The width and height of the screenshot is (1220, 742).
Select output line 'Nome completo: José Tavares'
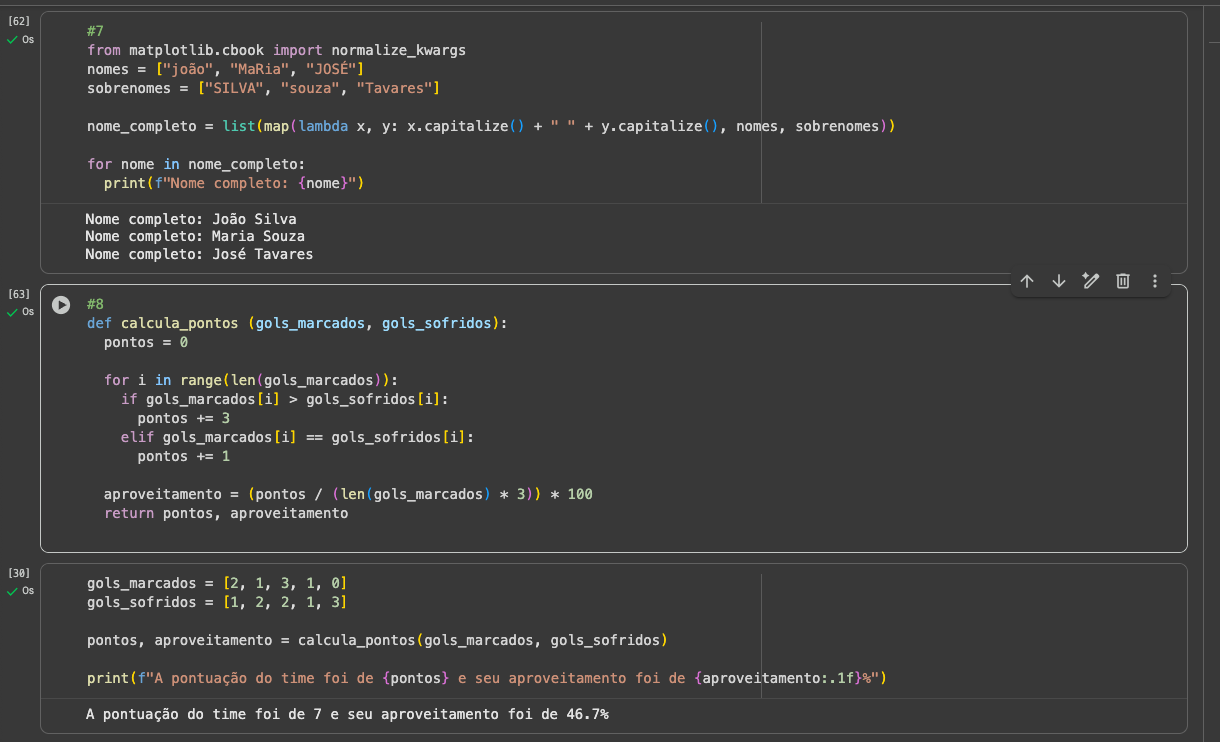tap(199, 255)
